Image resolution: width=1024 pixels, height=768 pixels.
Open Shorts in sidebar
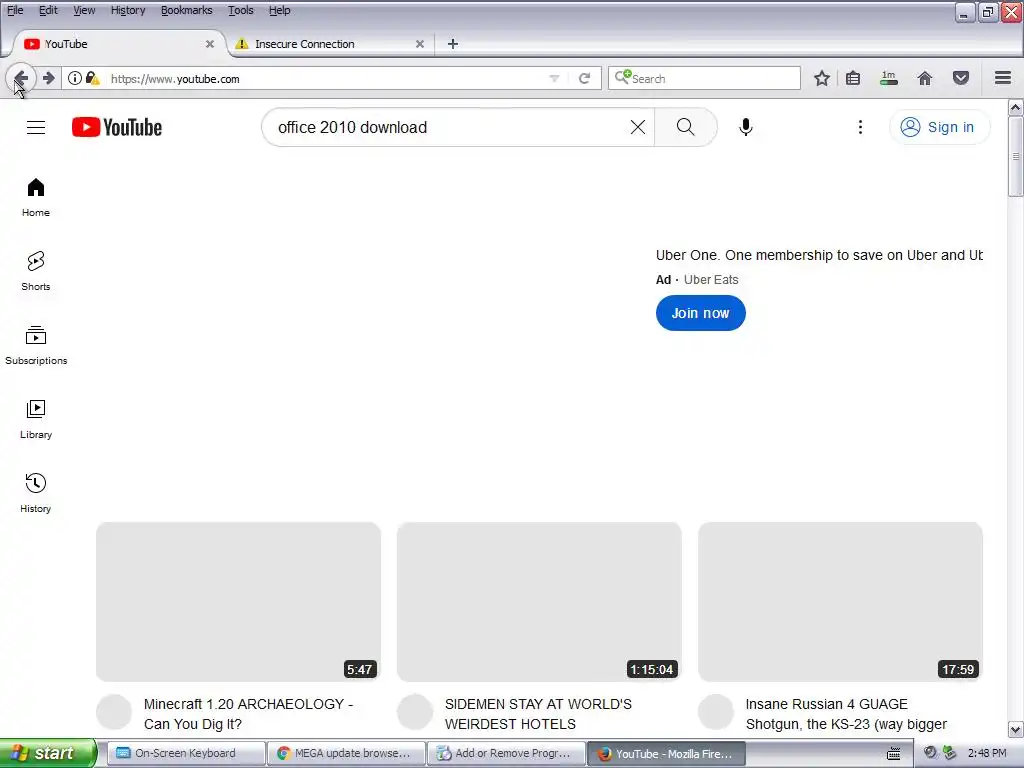point(36,271)
